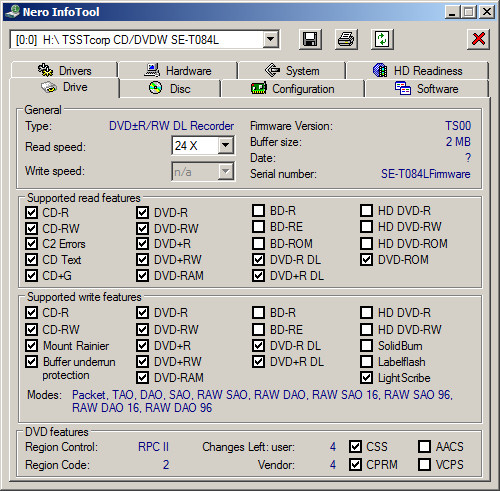Click the RPC II region control value
This screenshot has height=491, width=500.
153,447
